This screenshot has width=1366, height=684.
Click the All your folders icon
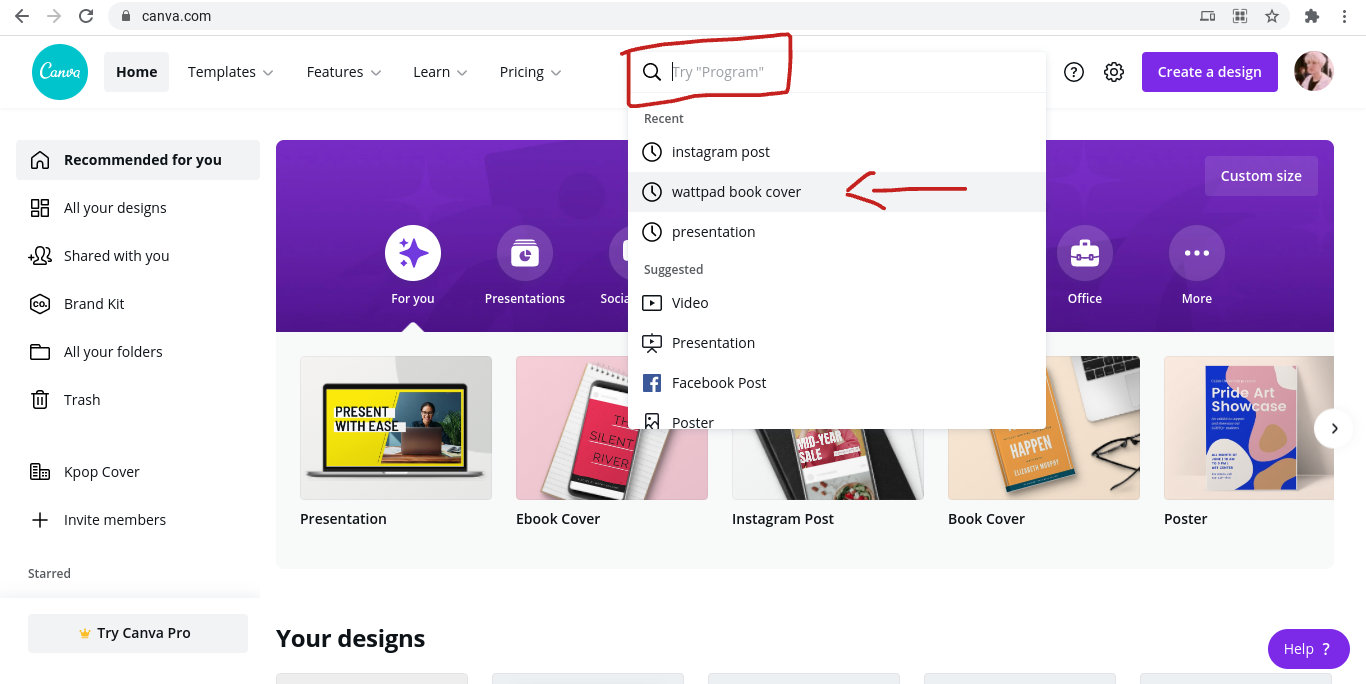[40, 352]
